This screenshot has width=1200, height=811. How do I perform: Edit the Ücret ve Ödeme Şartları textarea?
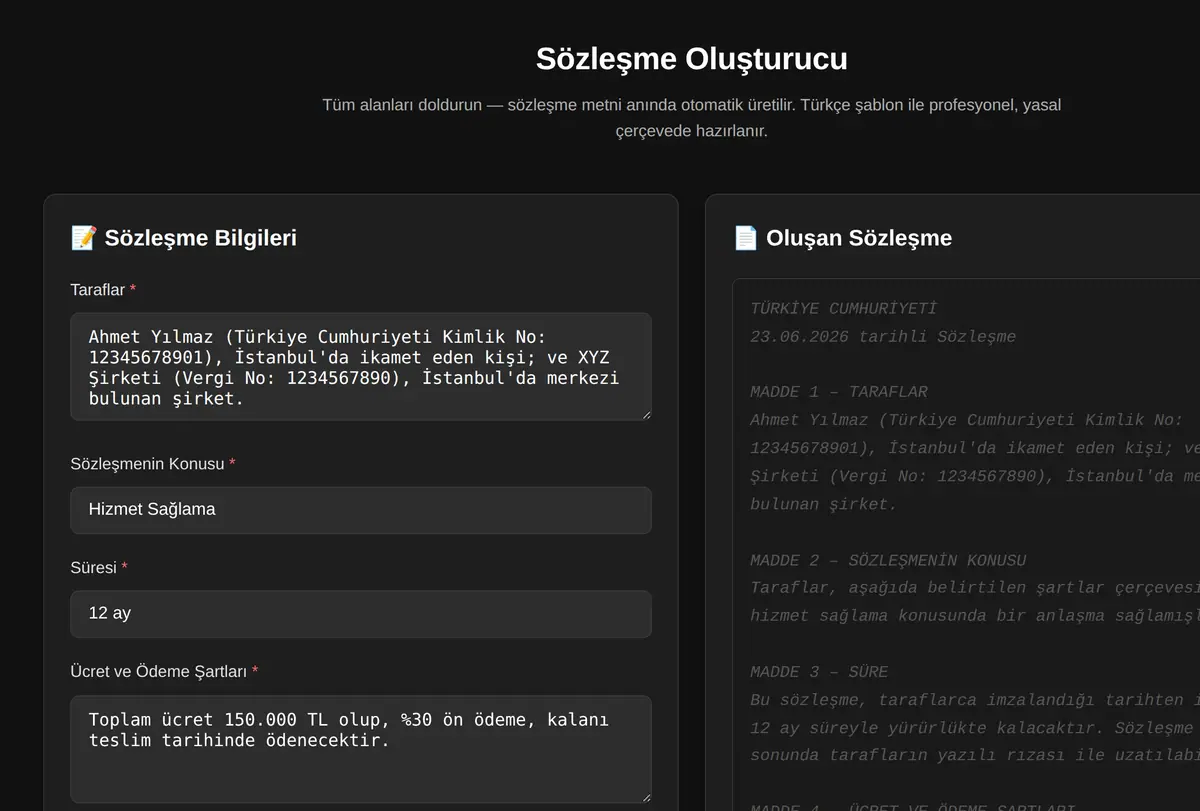pos(361,750)
